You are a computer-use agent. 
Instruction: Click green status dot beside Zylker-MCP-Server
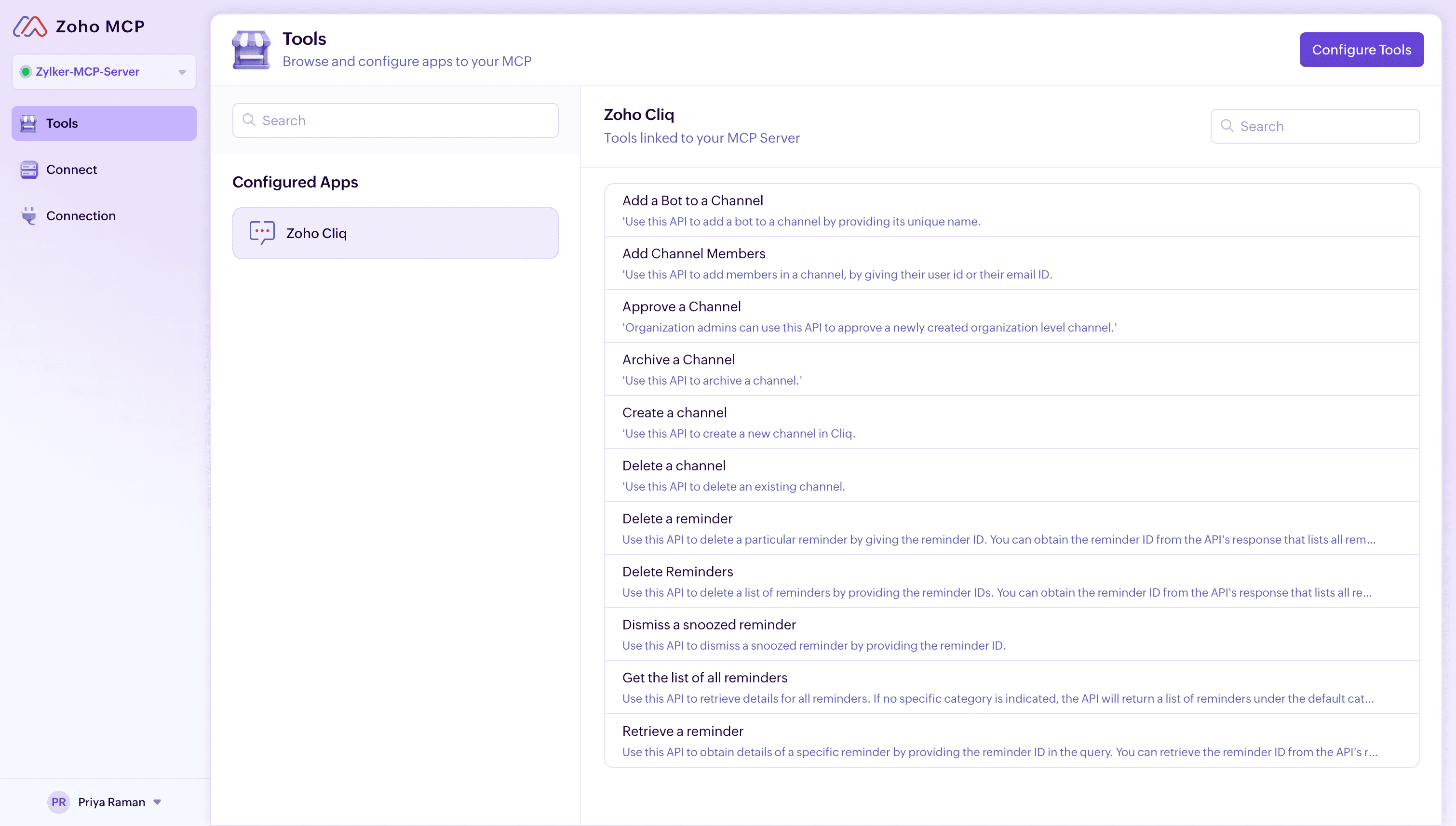coord(26,72)
